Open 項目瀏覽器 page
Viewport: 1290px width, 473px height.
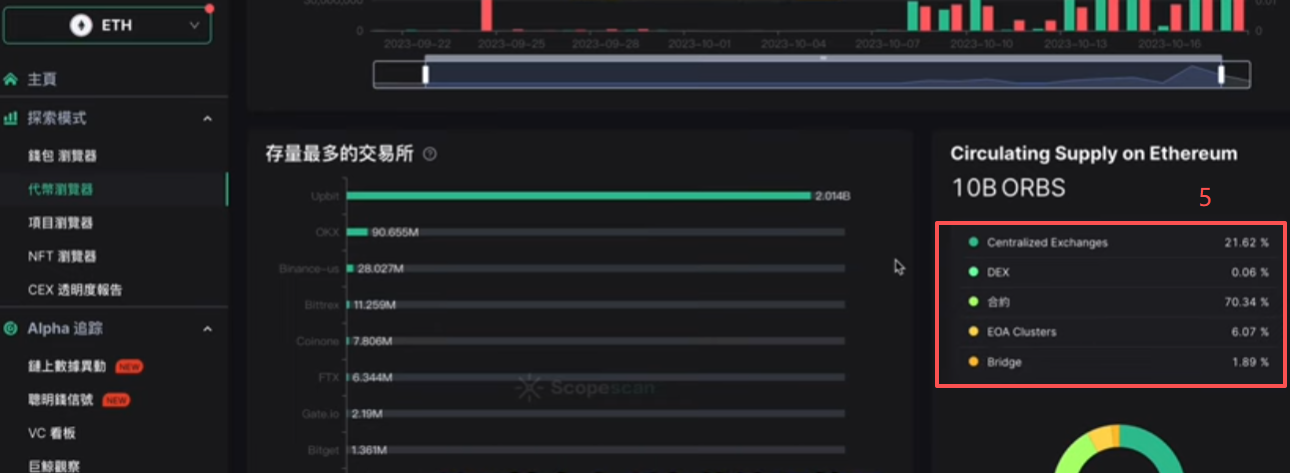60,223
